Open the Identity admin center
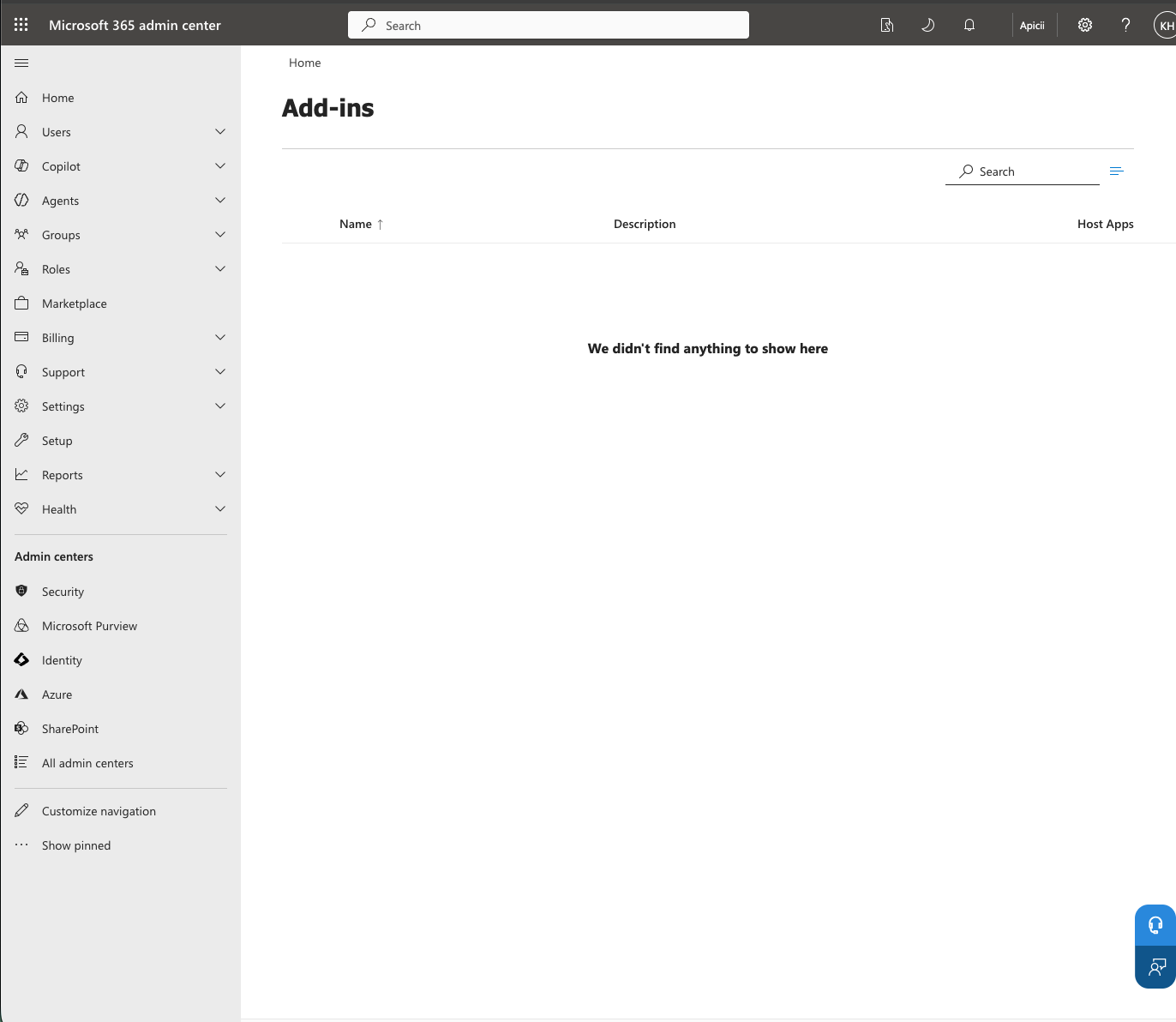Viewport: 1176px width, 1022px height. pyautogui.click(x=120, y=660)
